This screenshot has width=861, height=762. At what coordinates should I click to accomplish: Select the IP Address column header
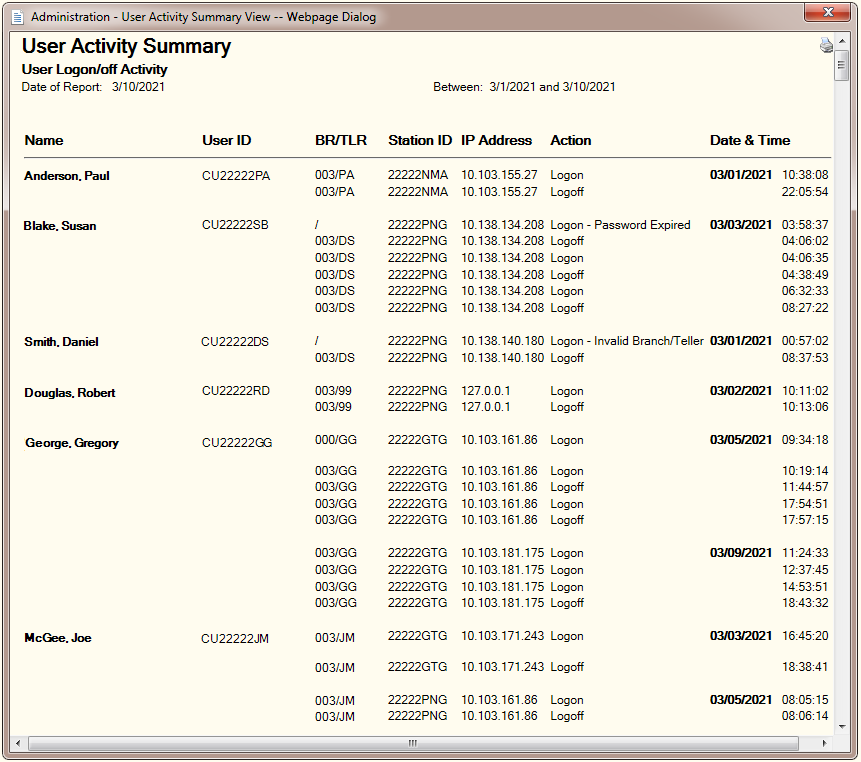(x=496, y=141)
